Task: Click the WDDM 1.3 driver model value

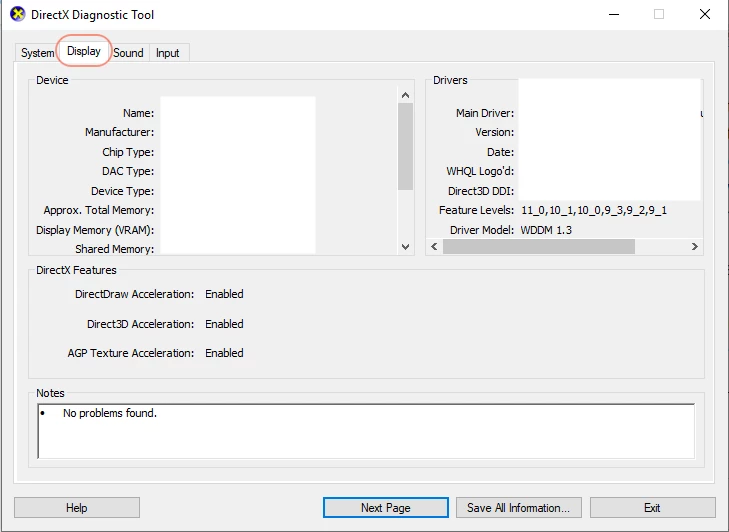Action: (x=546, y=230)
